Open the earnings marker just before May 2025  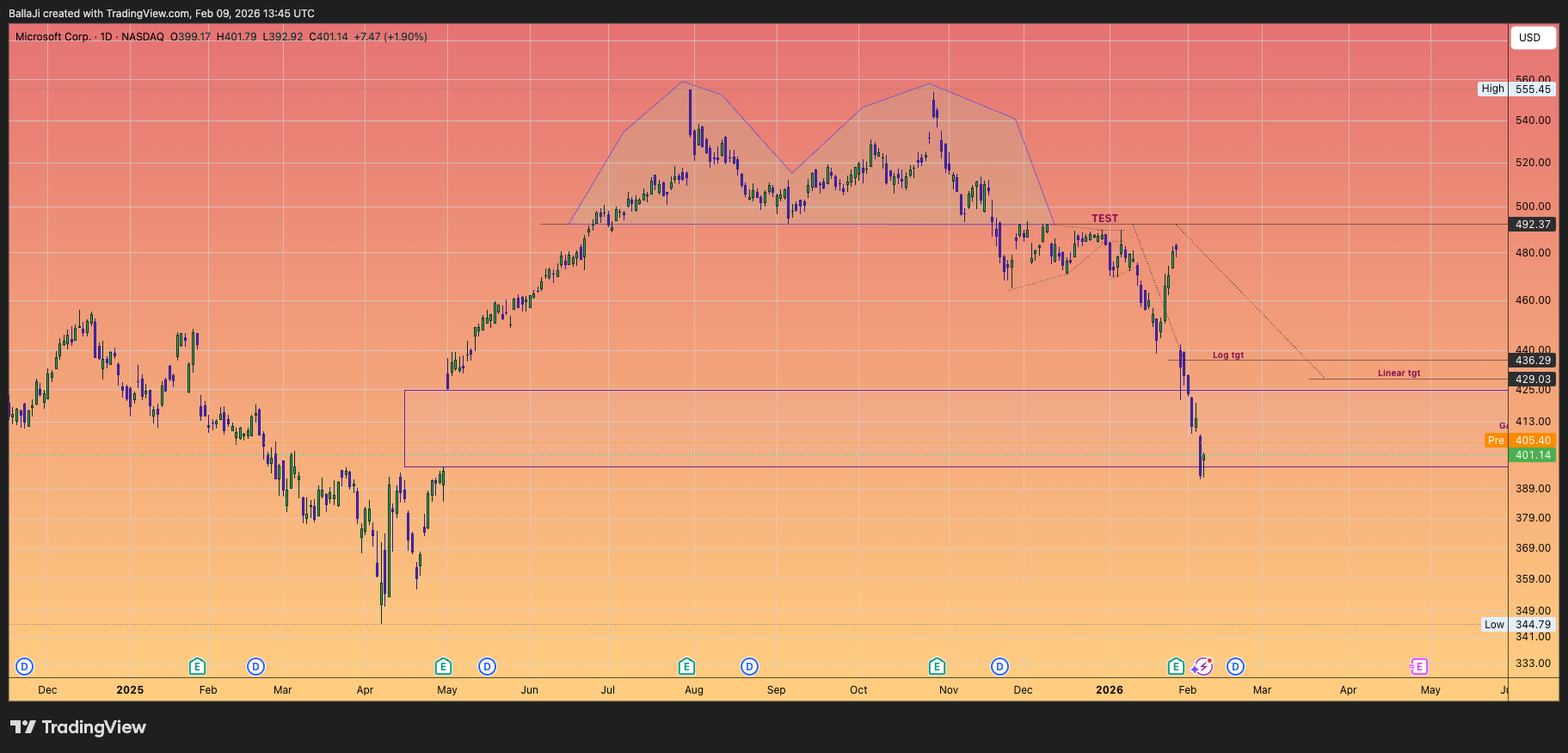(443, 666)
